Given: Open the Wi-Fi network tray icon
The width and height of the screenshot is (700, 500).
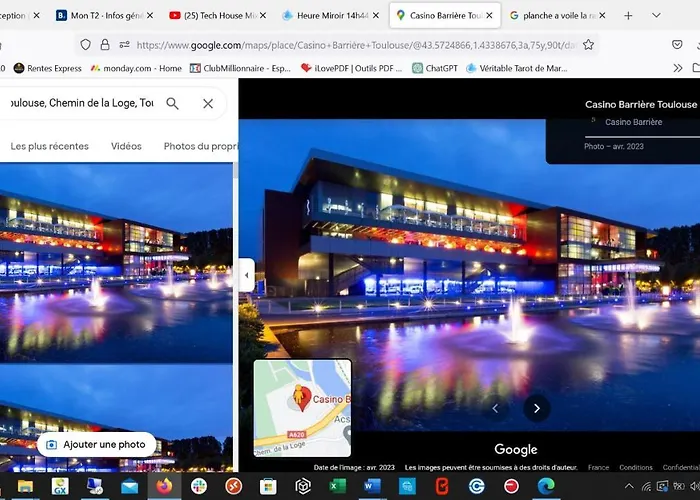Looking at the screenshot, I should point(646,486).
